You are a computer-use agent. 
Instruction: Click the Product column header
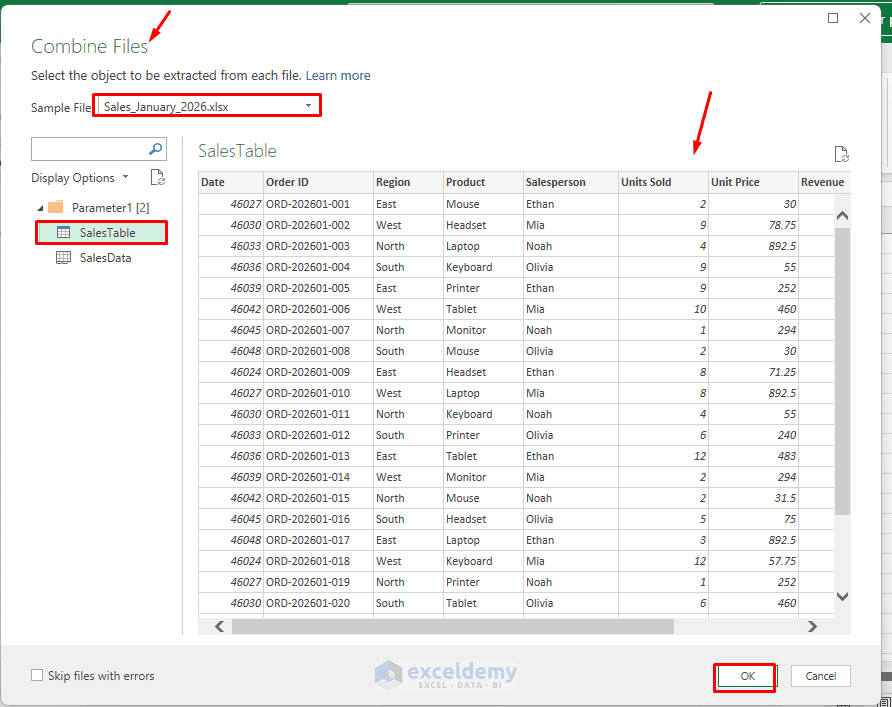coord(483,182)
